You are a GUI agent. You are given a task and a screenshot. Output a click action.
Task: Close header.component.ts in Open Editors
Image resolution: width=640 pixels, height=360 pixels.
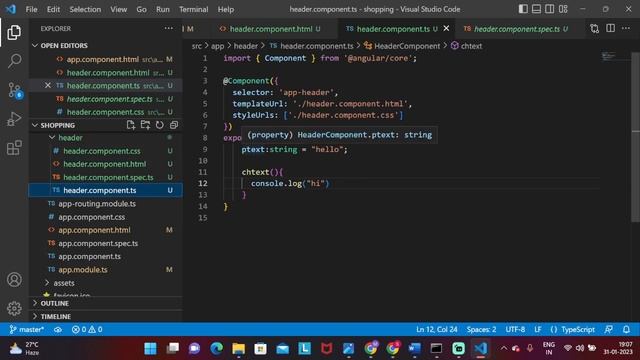coord(48,85)
